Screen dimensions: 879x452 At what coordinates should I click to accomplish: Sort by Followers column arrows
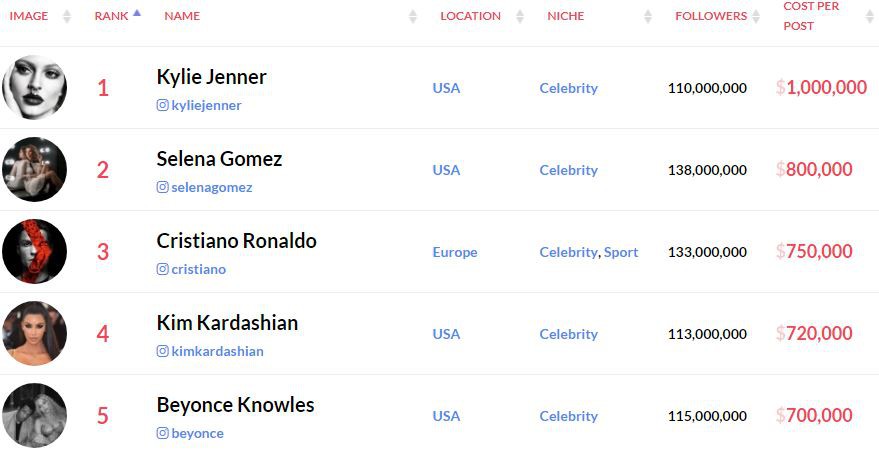coord(756,16)
